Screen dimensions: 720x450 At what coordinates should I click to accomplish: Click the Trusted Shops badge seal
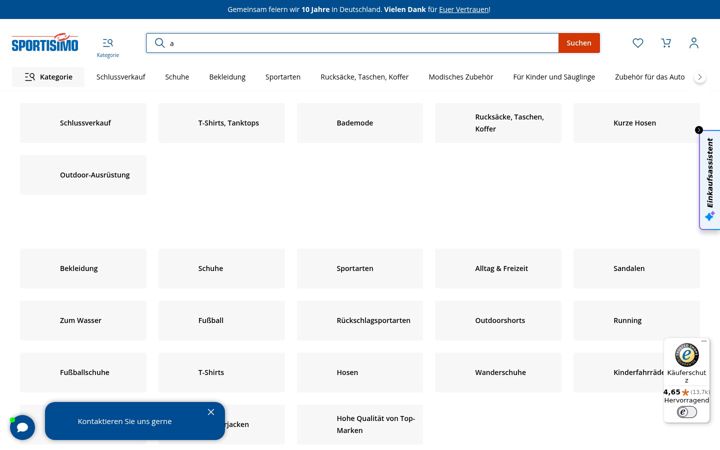(686, 354)
